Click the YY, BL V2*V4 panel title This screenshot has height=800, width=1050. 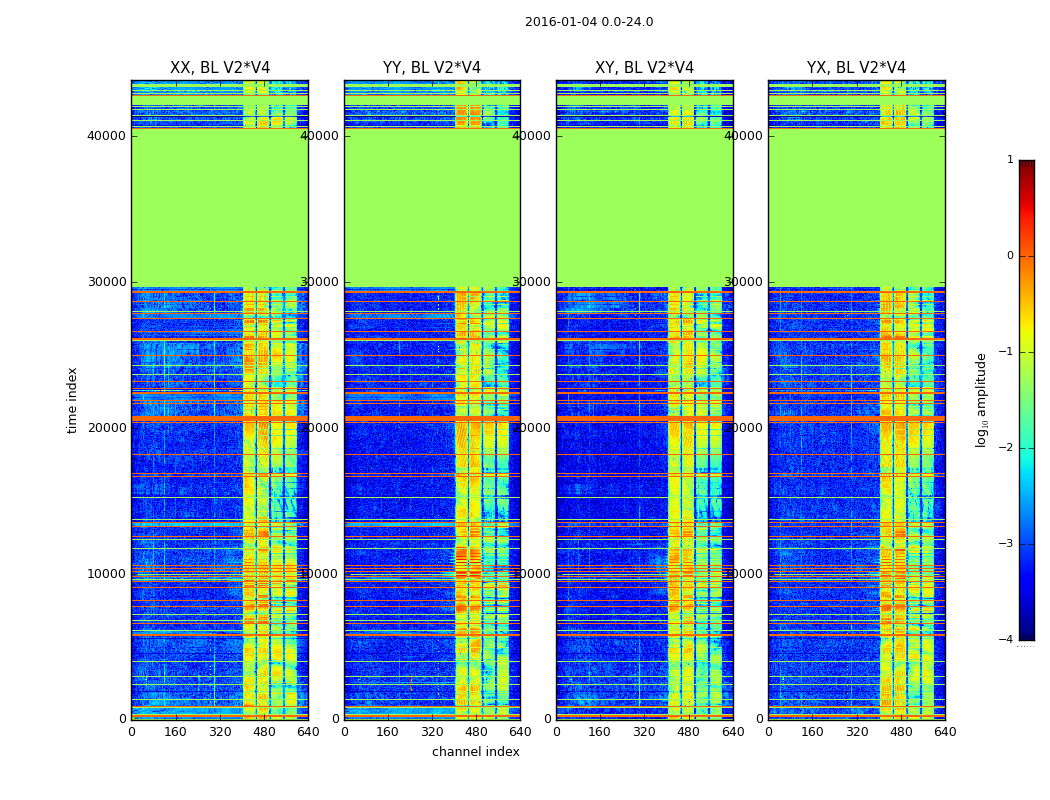[x=432, y=68]
